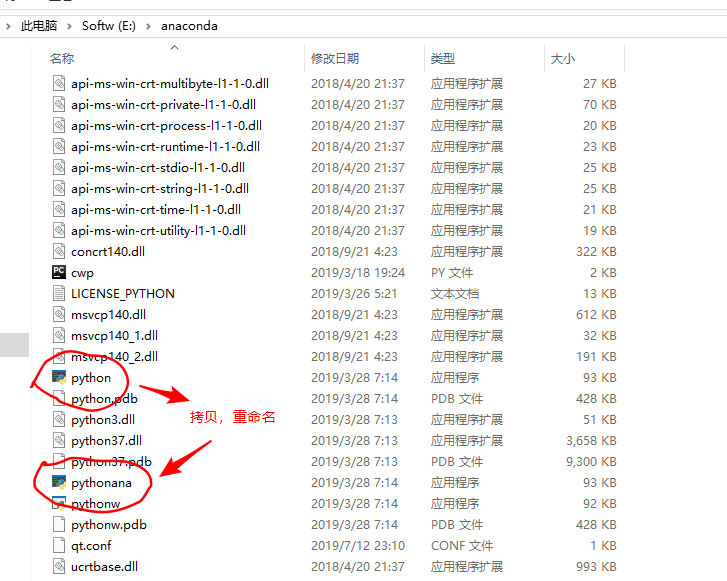Click the api-ms-win-crt-multibyte dll file icon
Screen dimensions: 727x581
click(59, 83)
